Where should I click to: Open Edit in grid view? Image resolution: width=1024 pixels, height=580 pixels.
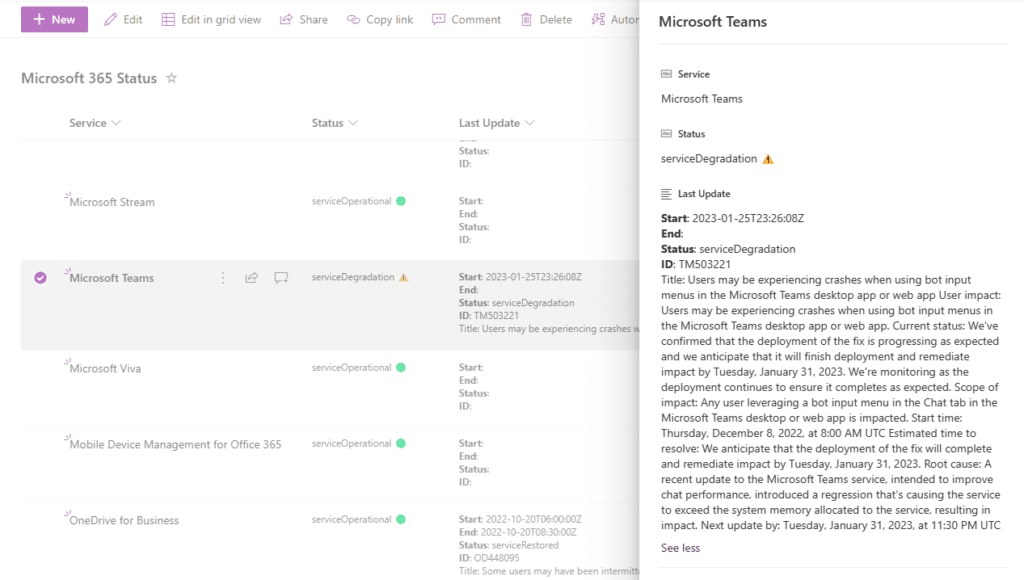(x=211, y=19)
